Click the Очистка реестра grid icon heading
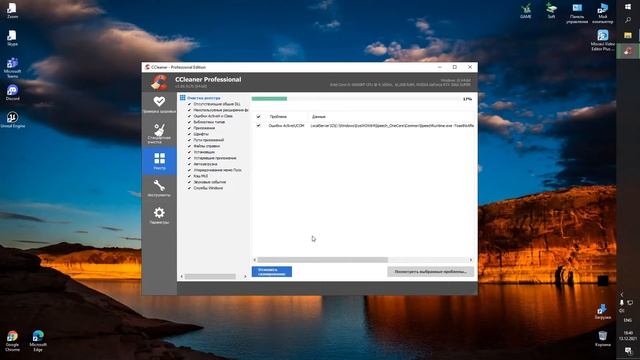Image resolution: width=640 pixels, height=360 pixels. point(183,98)
